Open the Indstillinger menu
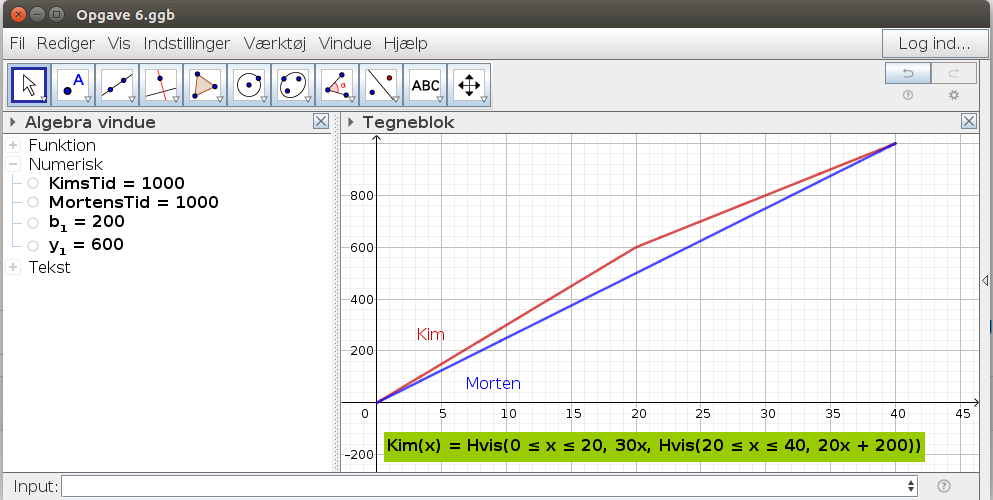The height and width of the screenshot is (500, 993). coord(187,44)
